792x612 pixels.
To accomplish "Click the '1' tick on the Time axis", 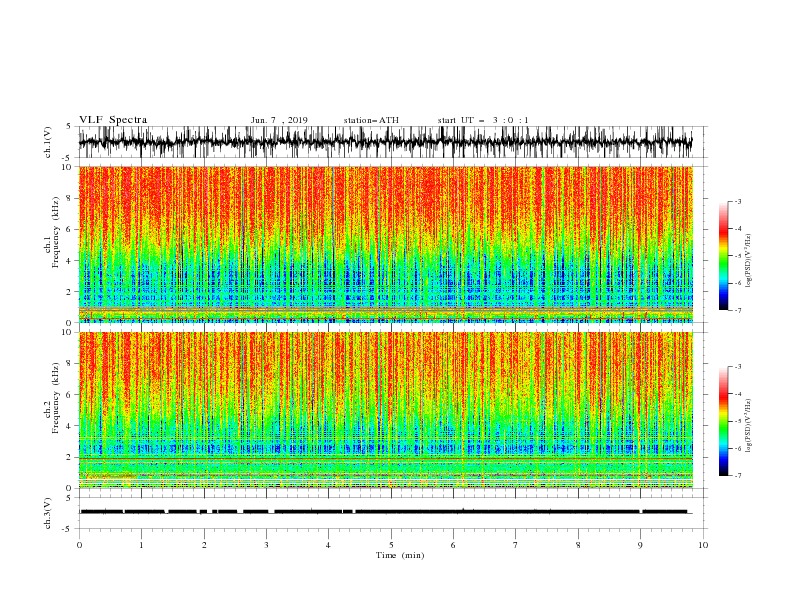I will coord(141,545).
